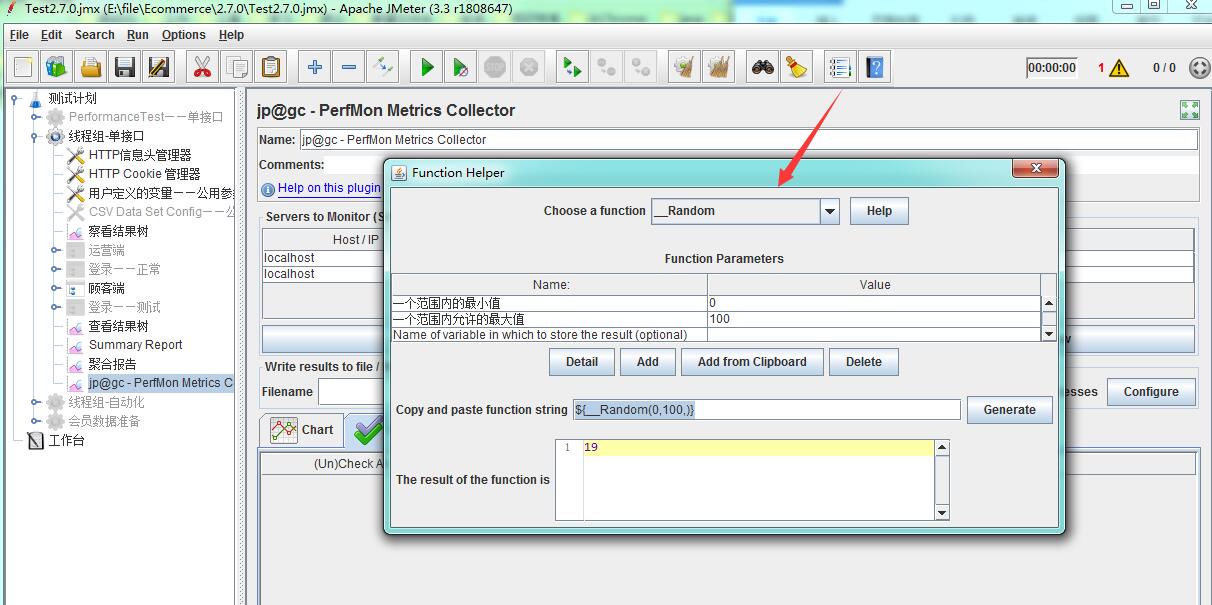Image resolution: width=1212 pixels, height=605 pixels.
Task: Open the Options menu
Action: coord(184,35)
